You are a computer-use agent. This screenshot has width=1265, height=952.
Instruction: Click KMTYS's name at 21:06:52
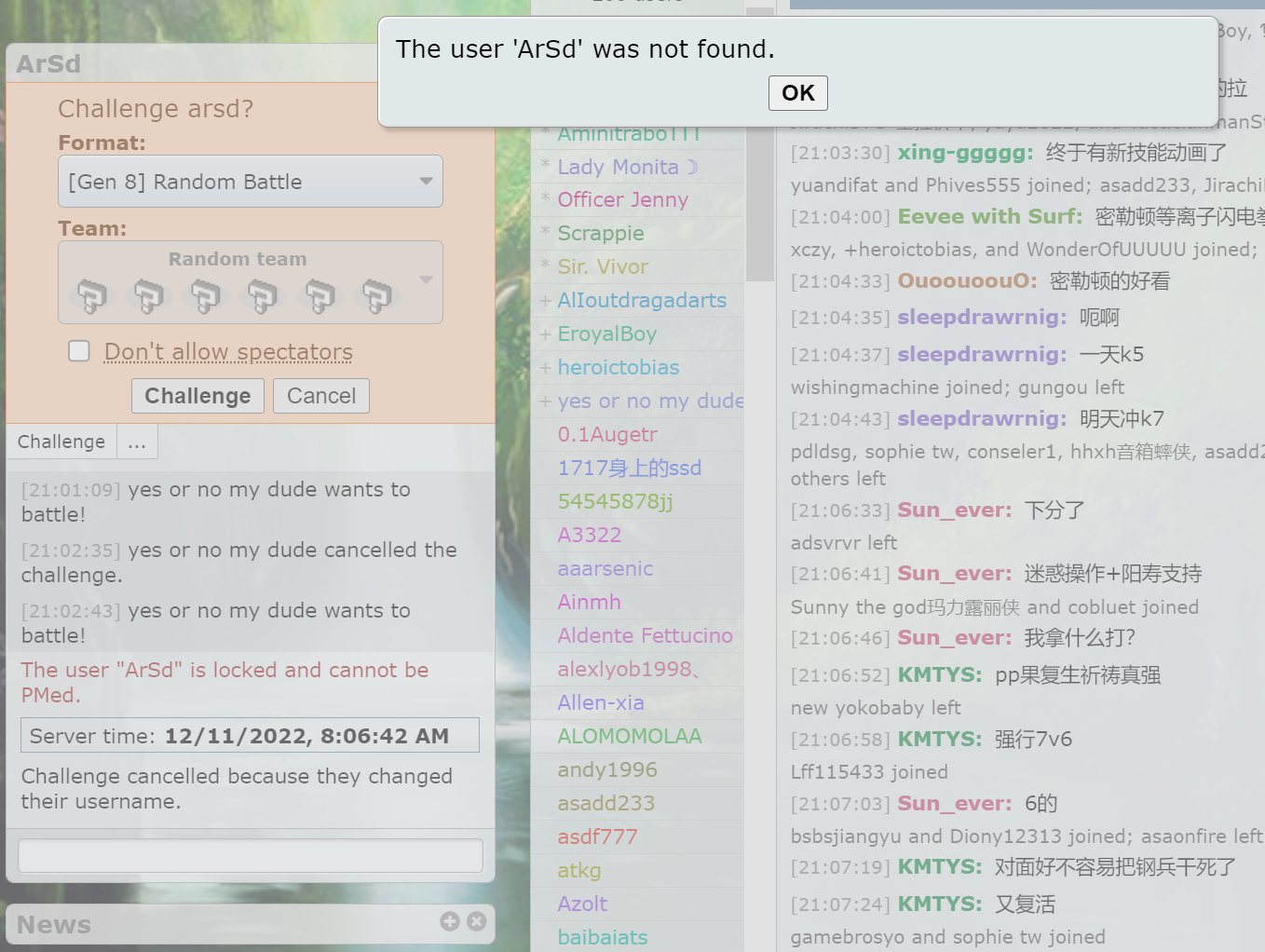click(x=940, y=674)
